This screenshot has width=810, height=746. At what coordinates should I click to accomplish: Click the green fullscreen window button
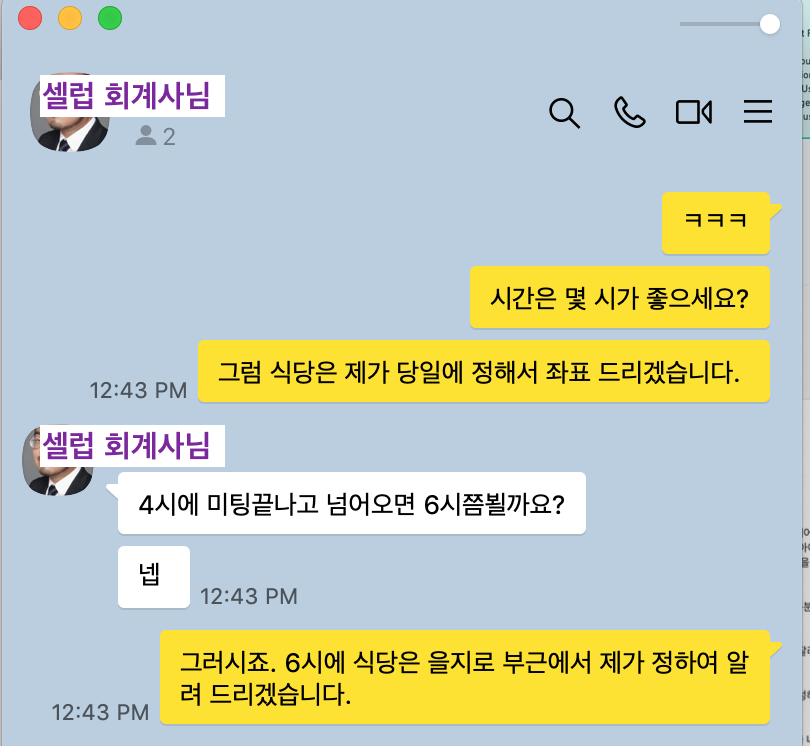click(x=110, y=18)
